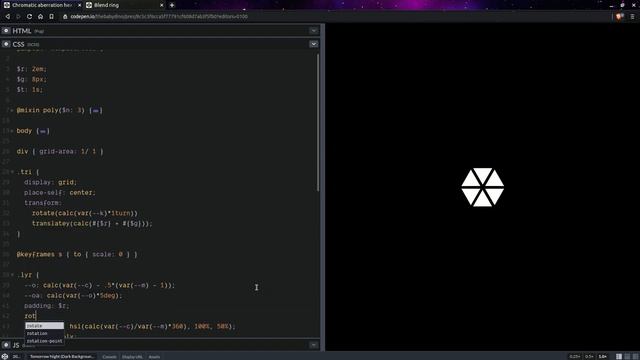Expand folded marker after body
Image resolution: width=640 pixels, height=360 pixels.
coord(43,131)
